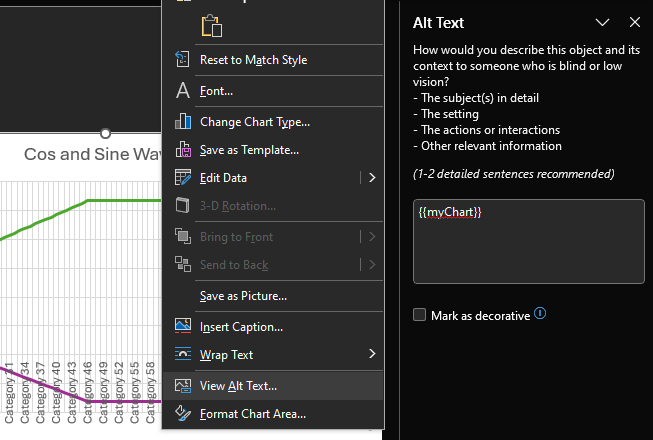Select the purple line series in chart
The image size is (653, 440).
pos(125,401)
